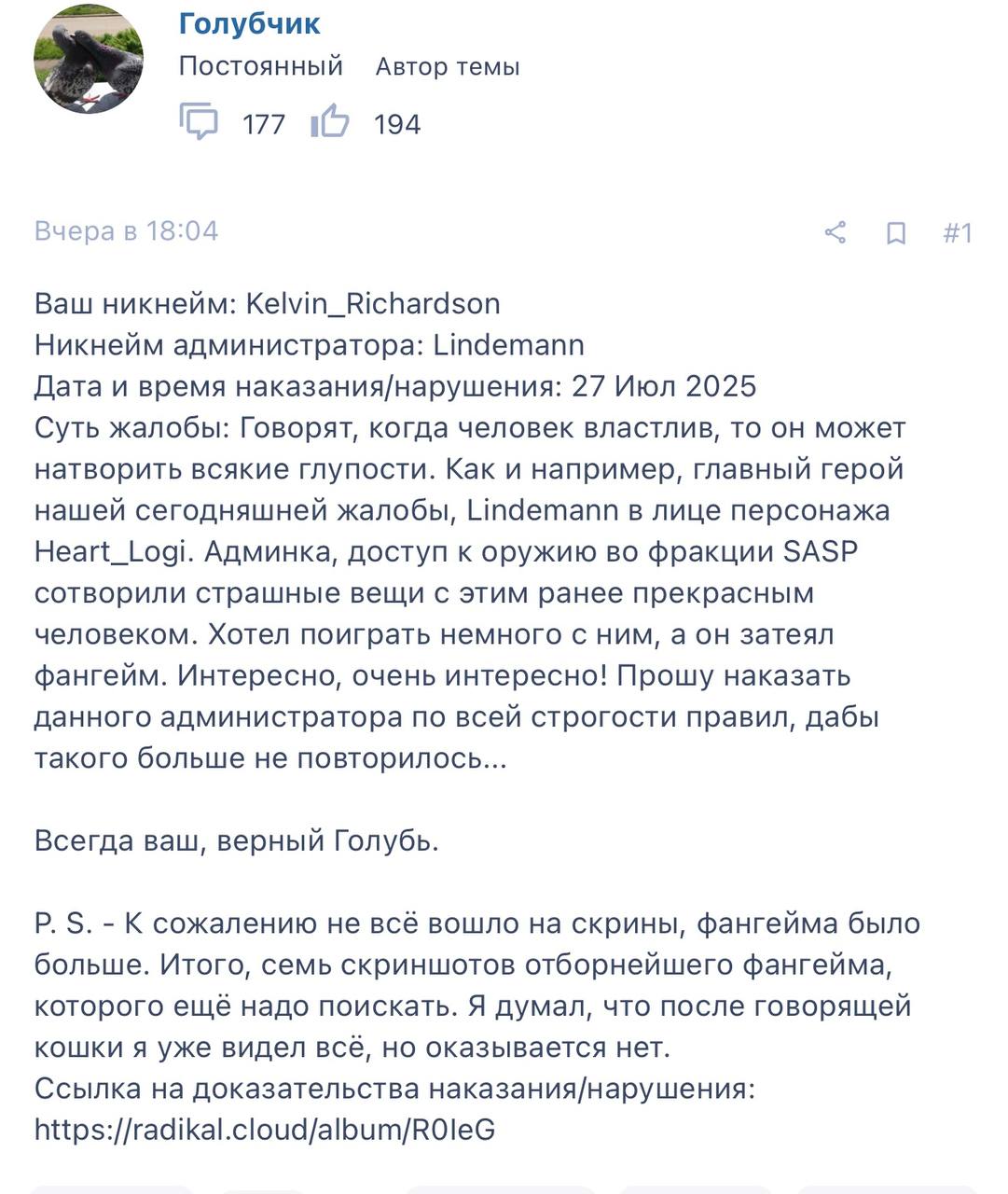
Task: Open the pigeon avatar picture
Action: (89, 60)
